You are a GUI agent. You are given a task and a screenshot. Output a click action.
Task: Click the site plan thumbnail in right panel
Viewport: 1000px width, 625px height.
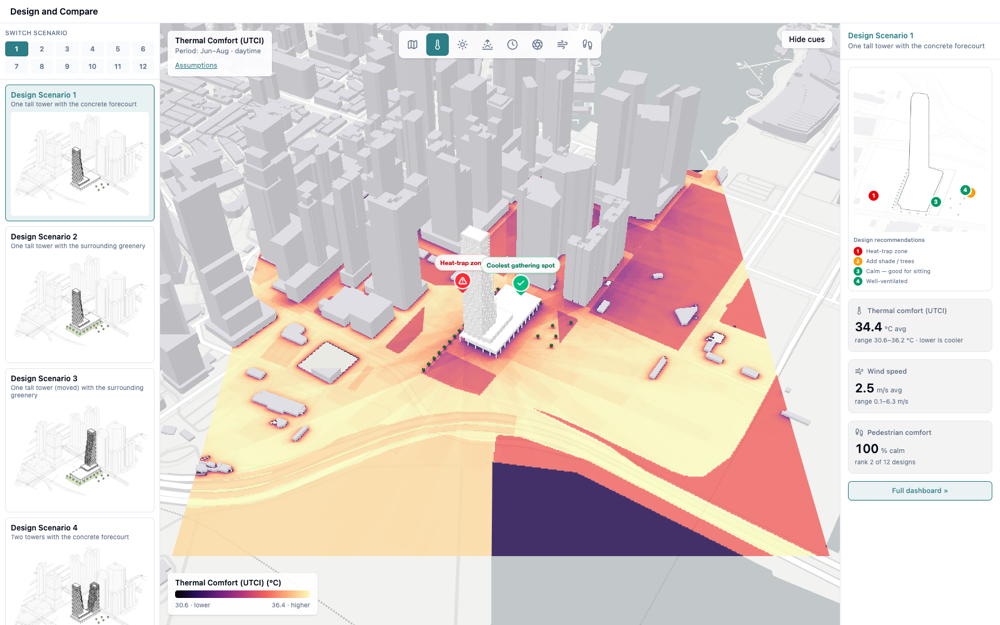tap(920, 151)
